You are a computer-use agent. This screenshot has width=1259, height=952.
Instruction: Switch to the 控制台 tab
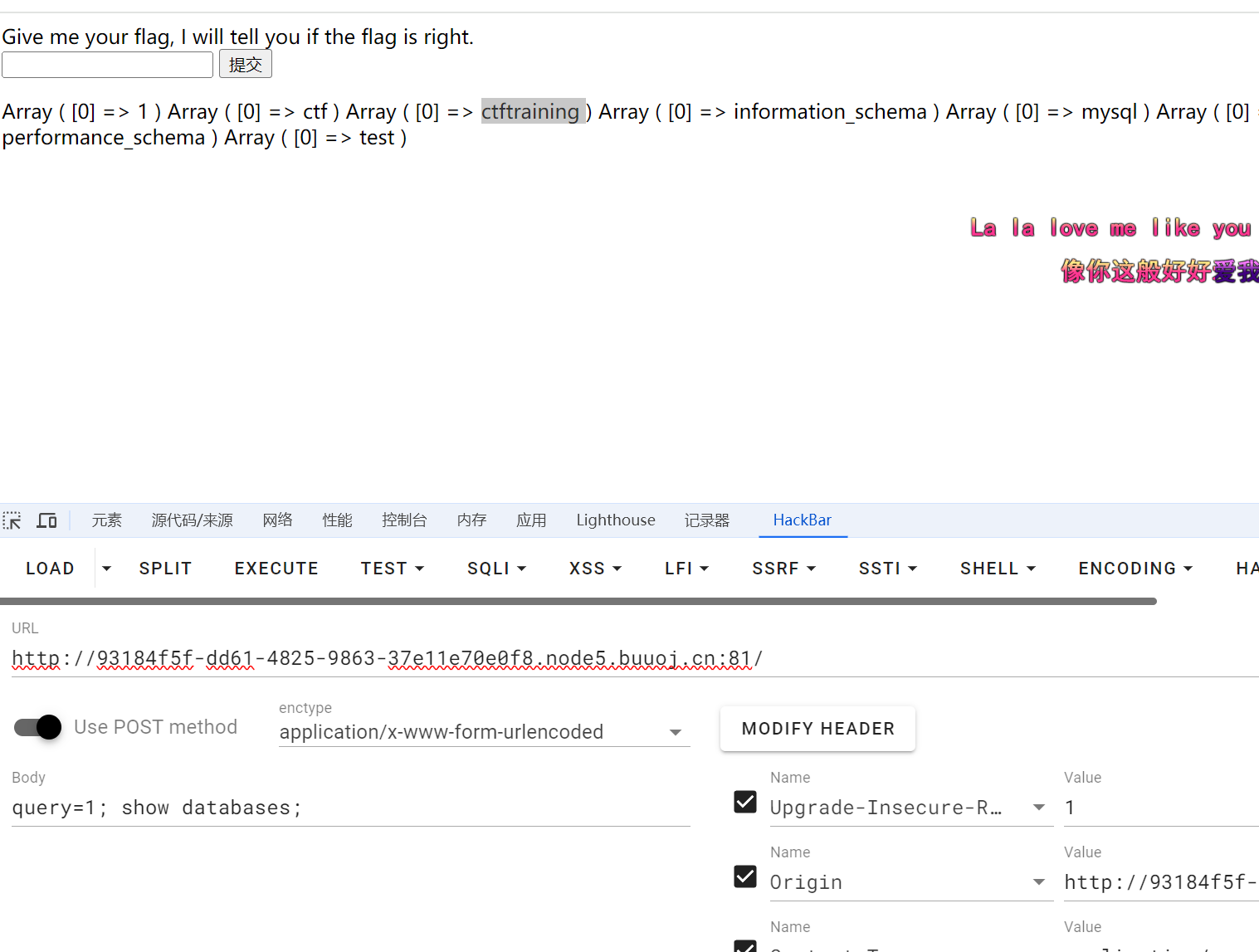pyautogui.click(x=404, y=520)
